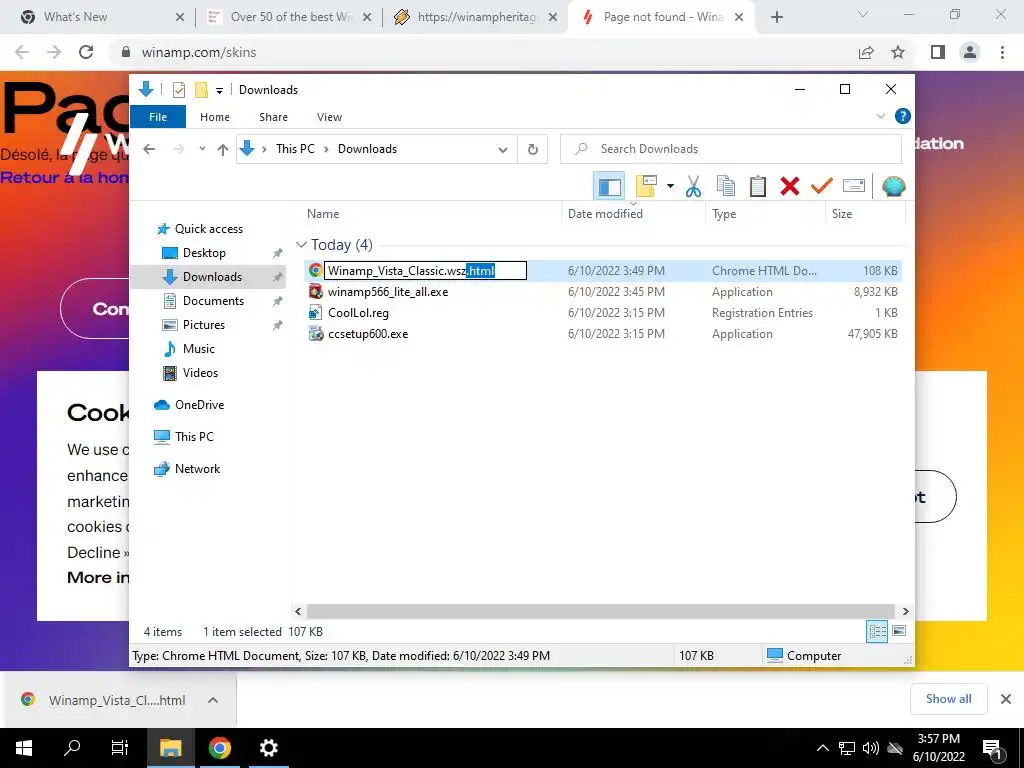Switch to details view icon in status bar
This screenshot has width=1024, height=768.
(x=877, y=631)
